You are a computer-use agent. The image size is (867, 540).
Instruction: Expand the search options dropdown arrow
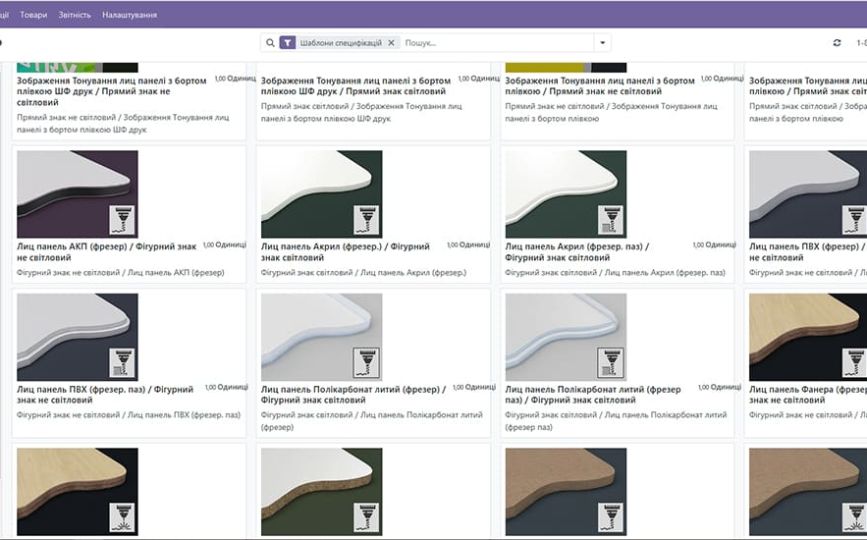click(x=603, y=43)
